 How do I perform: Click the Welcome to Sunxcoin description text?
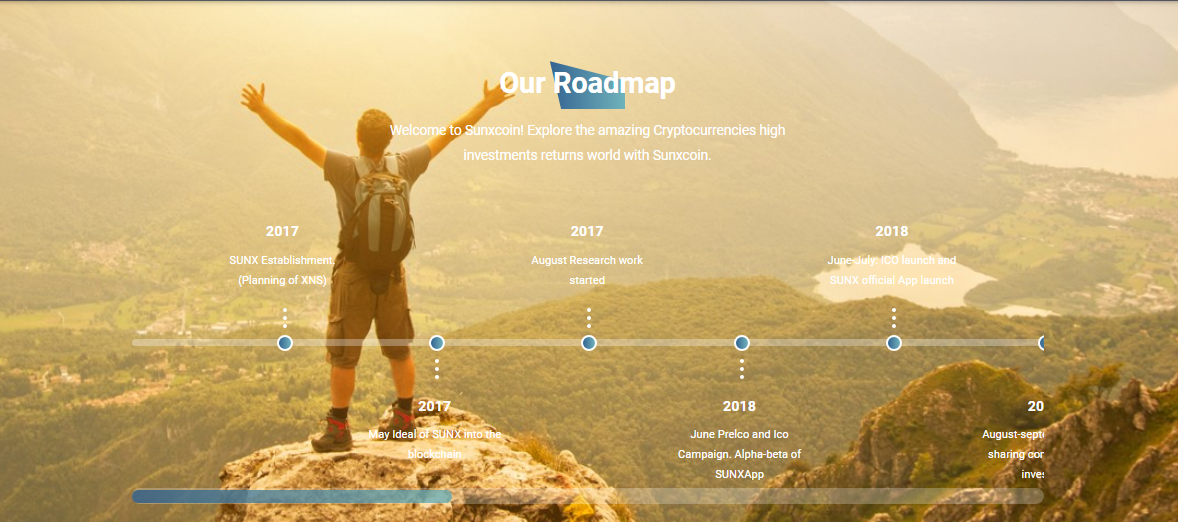coord(587,143)
